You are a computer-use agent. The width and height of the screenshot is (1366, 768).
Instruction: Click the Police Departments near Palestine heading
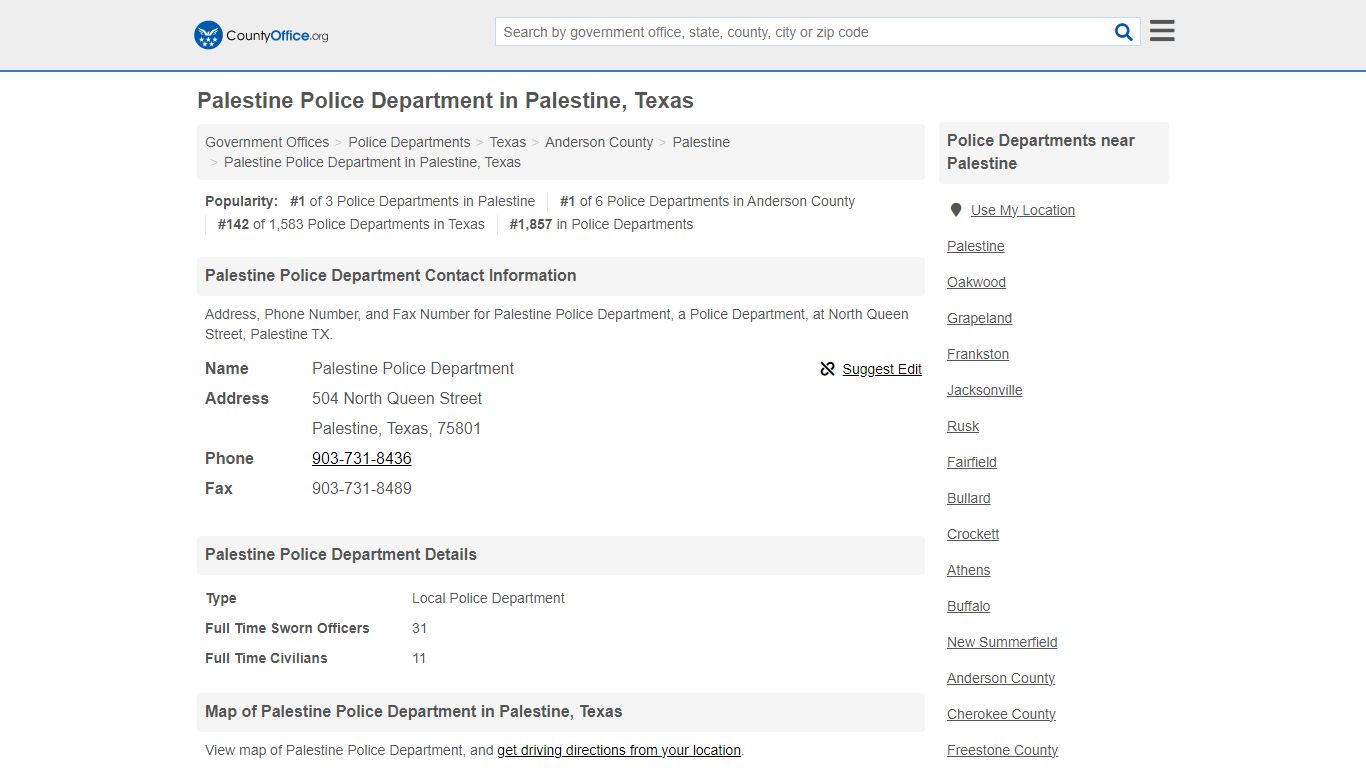1041,152
